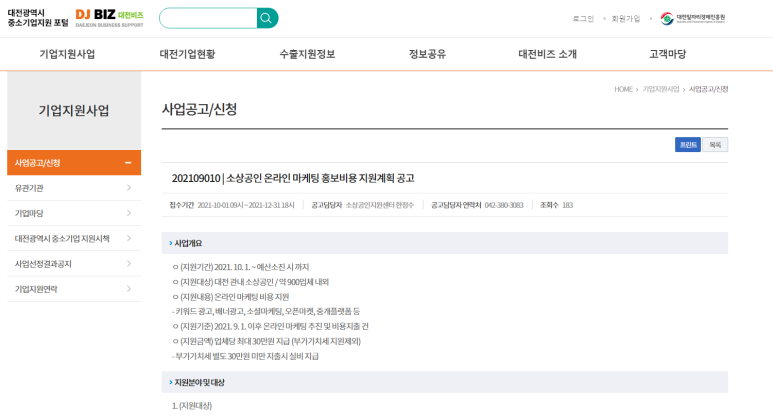Click the (지원금액) 업체당 최대 30만원 line

(266, 341)
